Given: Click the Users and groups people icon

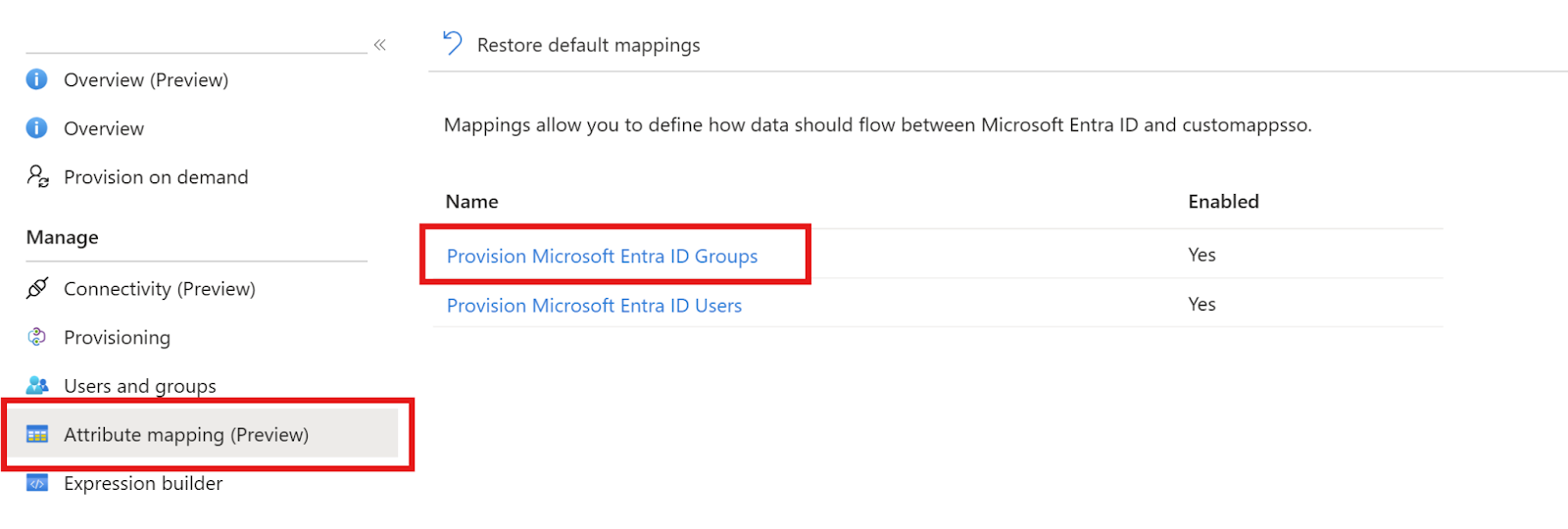Looking at the screenshot, I should point(37,385).
